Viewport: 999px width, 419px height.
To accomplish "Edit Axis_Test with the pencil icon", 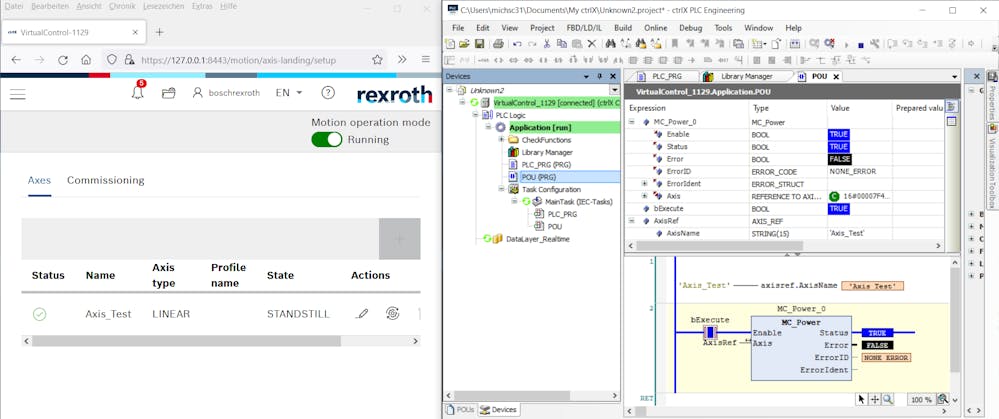I will (362, 314).
